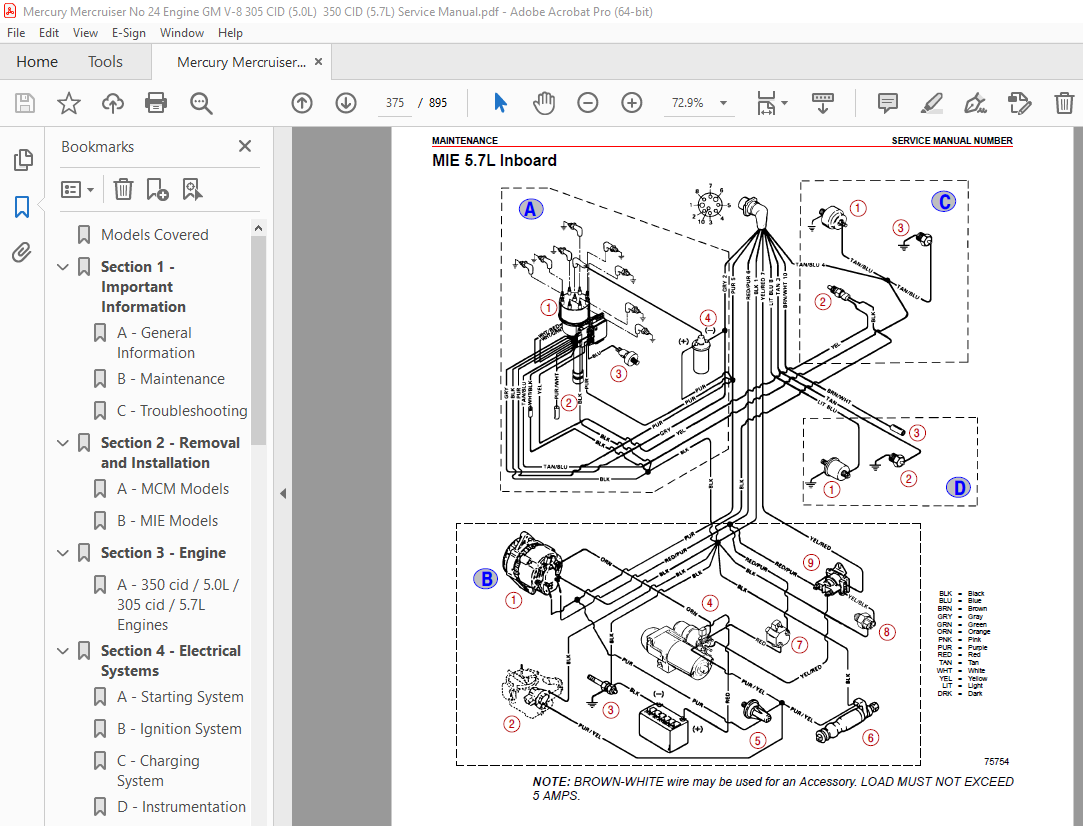Open bookmarks Options dropdown menu

pyautogui.click(x=77, y=189)
